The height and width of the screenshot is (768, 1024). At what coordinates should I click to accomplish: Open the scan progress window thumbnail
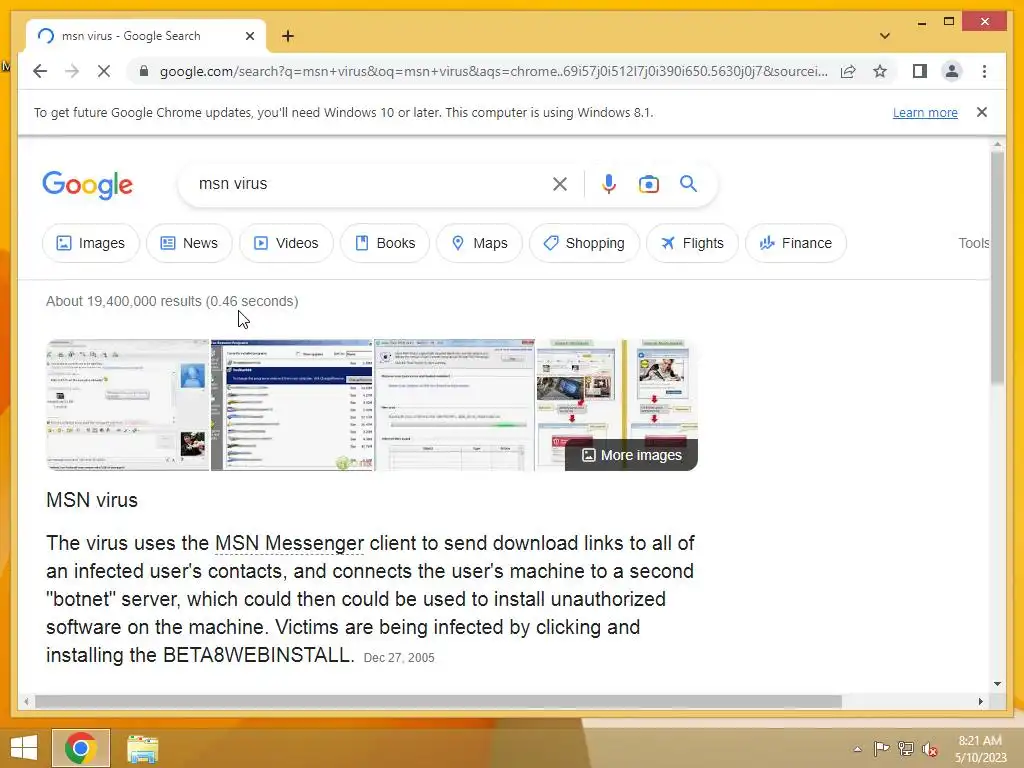click(455, 405)
